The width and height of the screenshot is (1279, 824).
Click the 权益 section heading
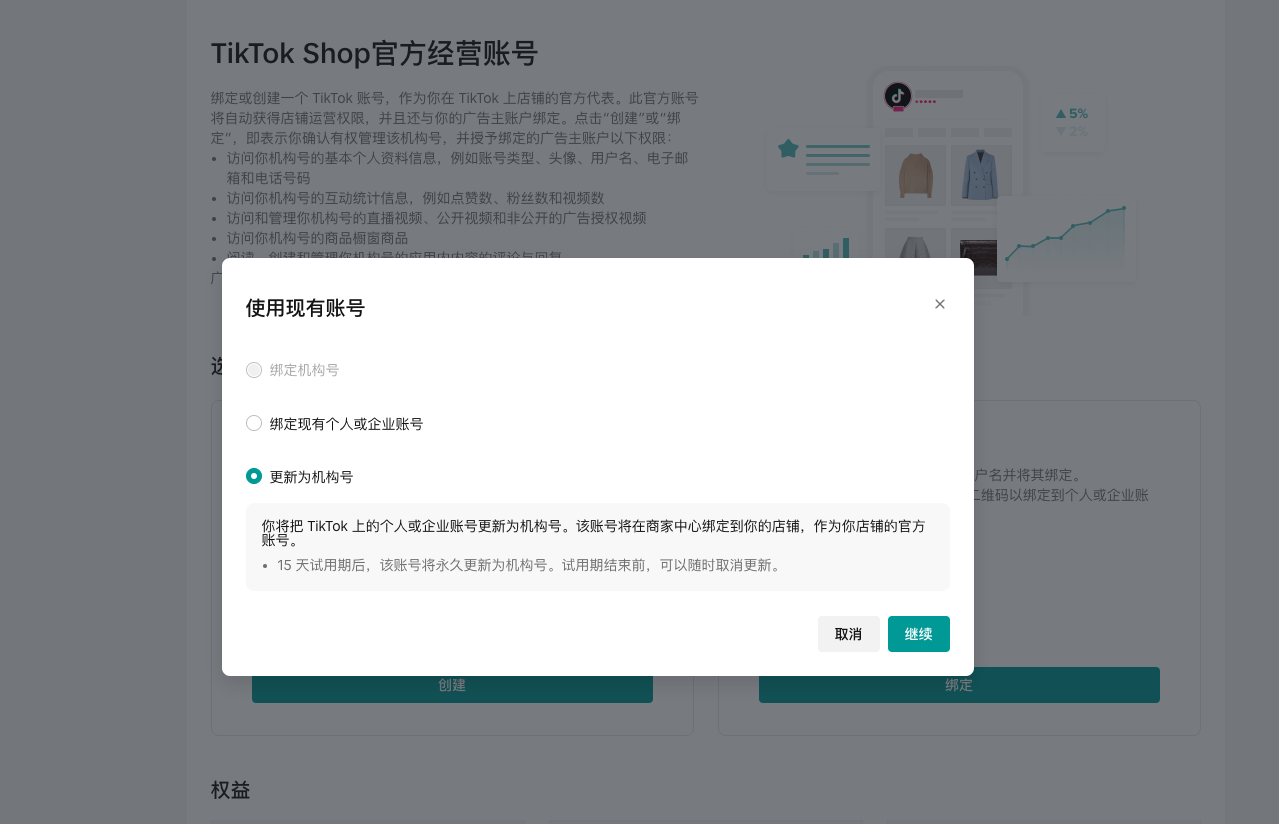click(230, 790)
